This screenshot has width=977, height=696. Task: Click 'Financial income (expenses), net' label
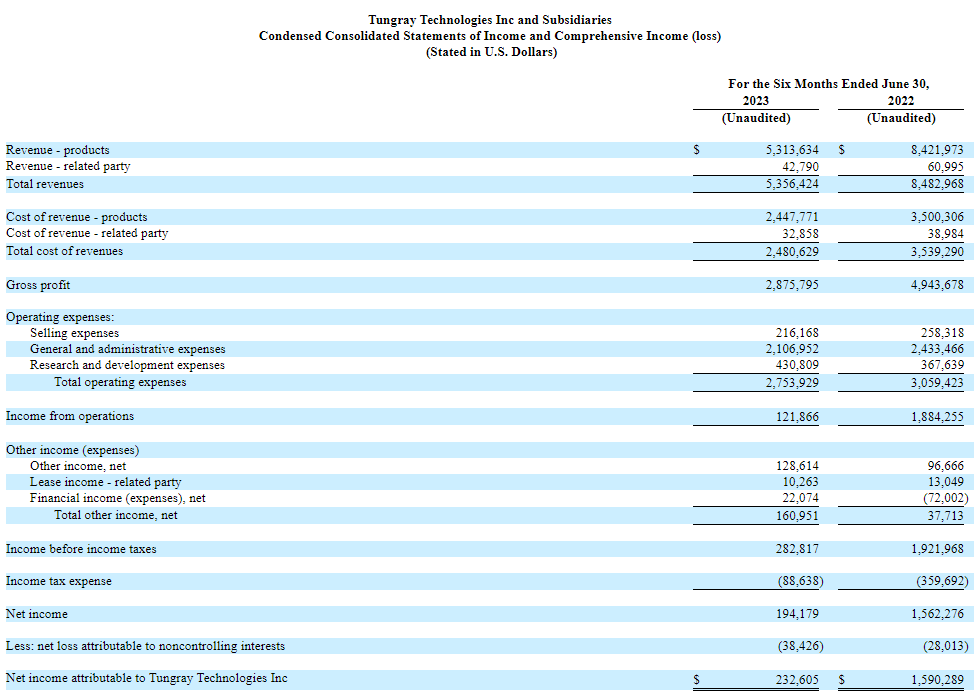point(117,498)
